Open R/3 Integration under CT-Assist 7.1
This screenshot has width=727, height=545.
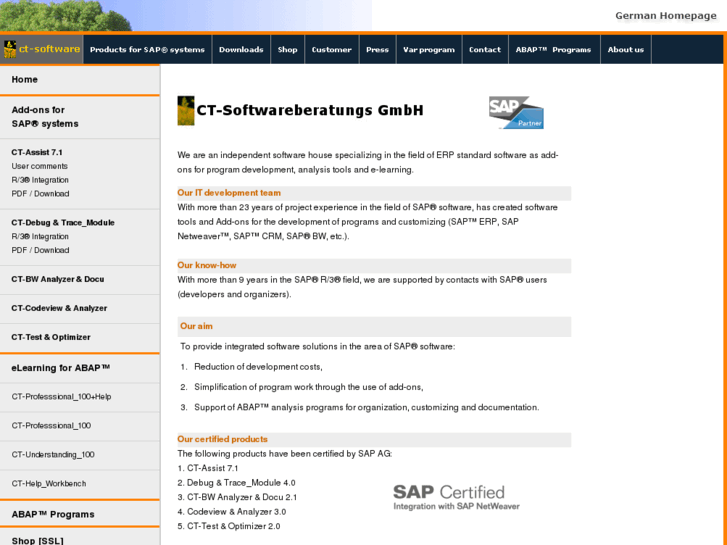point(40,180)
